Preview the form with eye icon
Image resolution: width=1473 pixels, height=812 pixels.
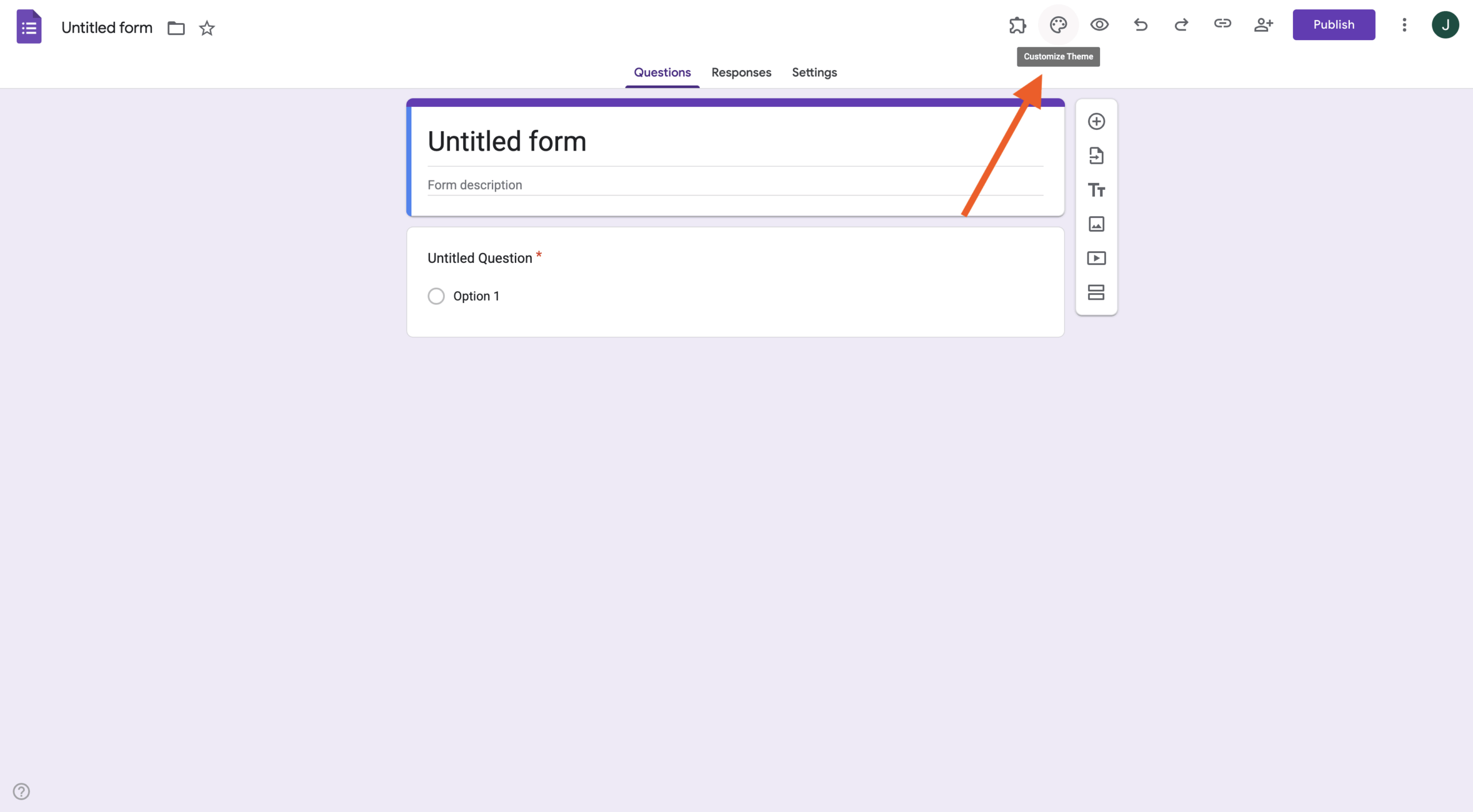pos(1099,25)
